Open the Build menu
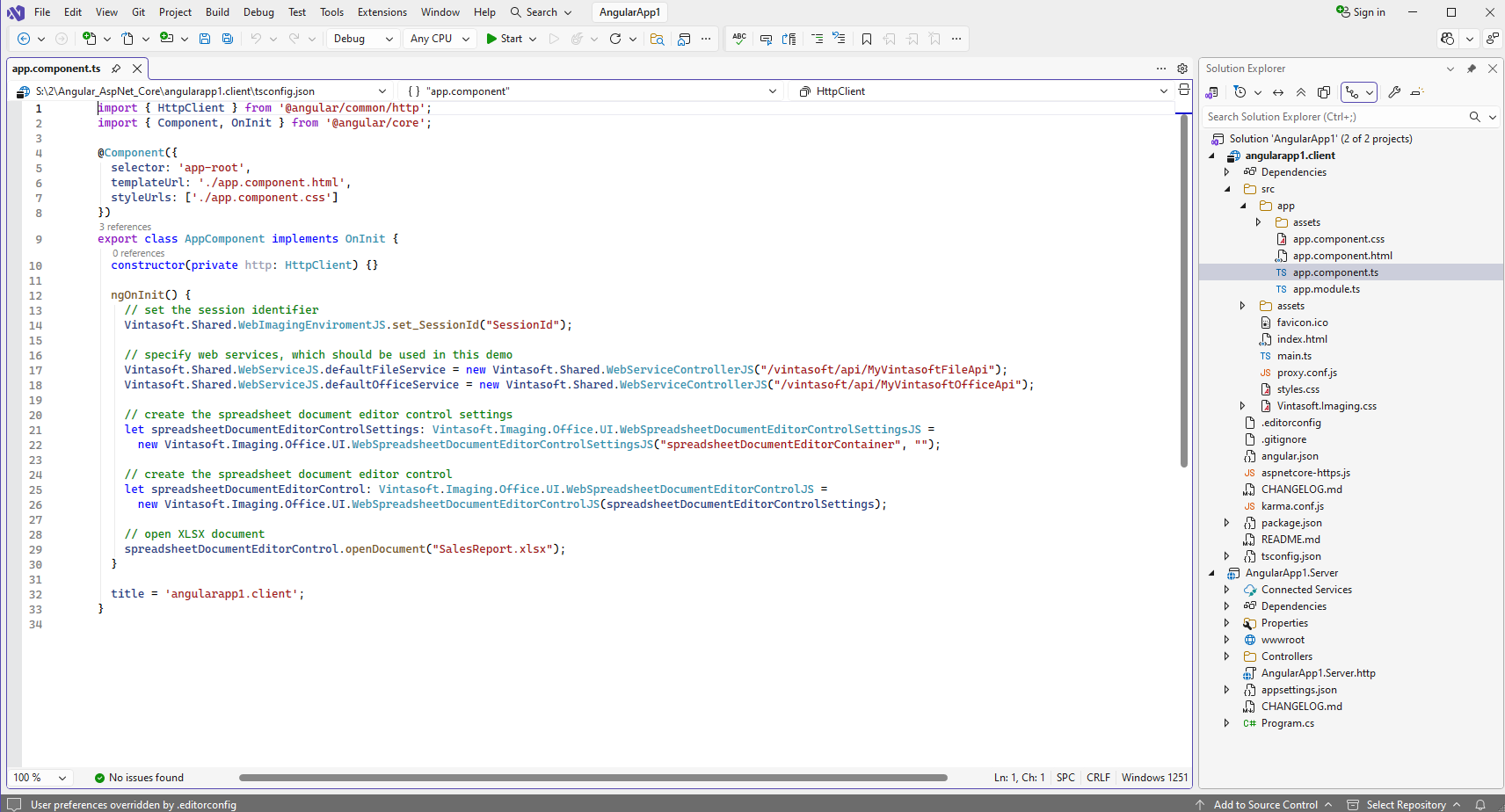1505x812 pixels. [x=217, y=12]
